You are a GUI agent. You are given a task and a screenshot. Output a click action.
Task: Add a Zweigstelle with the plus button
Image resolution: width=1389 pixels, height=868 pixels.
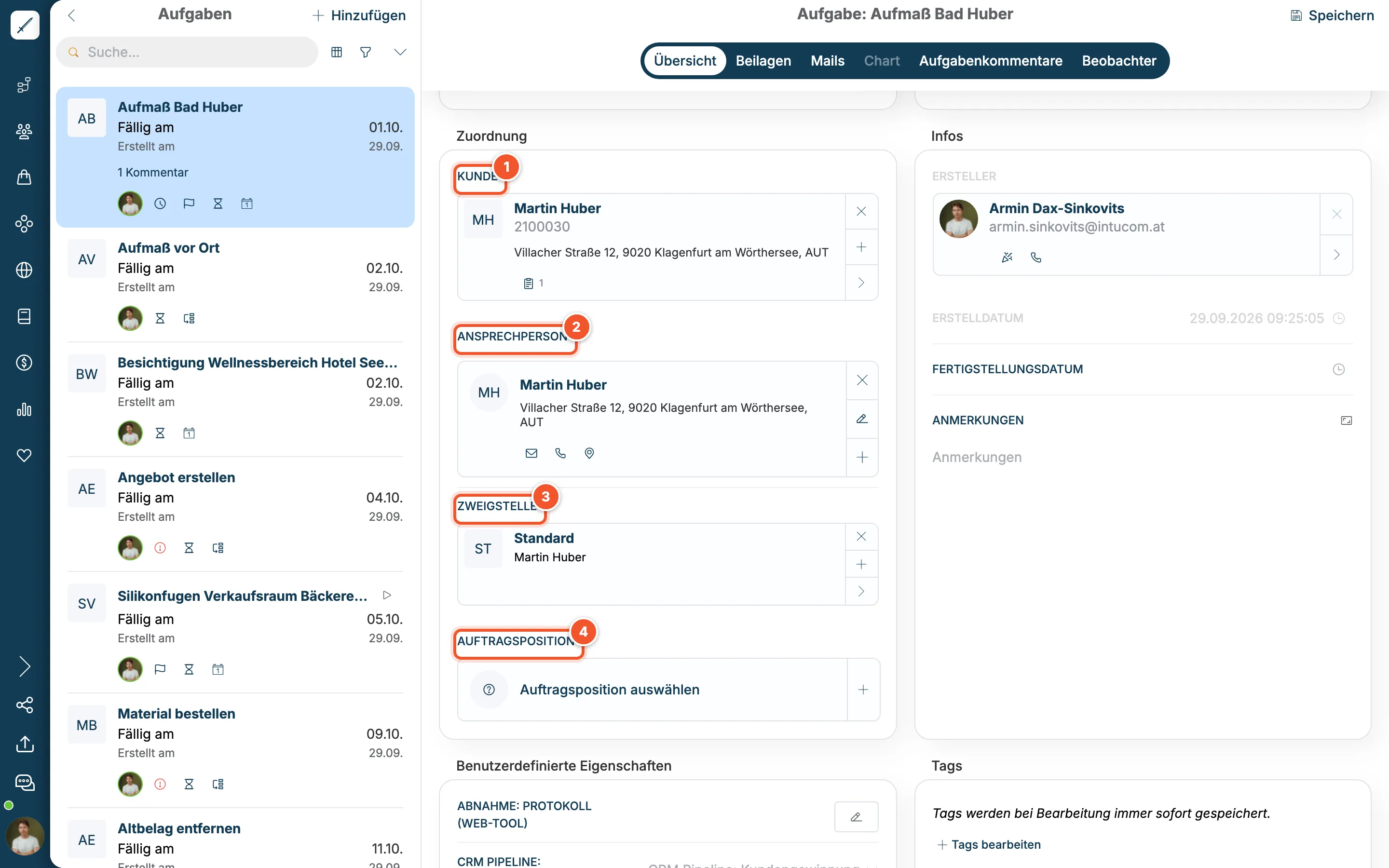(861, 564)
